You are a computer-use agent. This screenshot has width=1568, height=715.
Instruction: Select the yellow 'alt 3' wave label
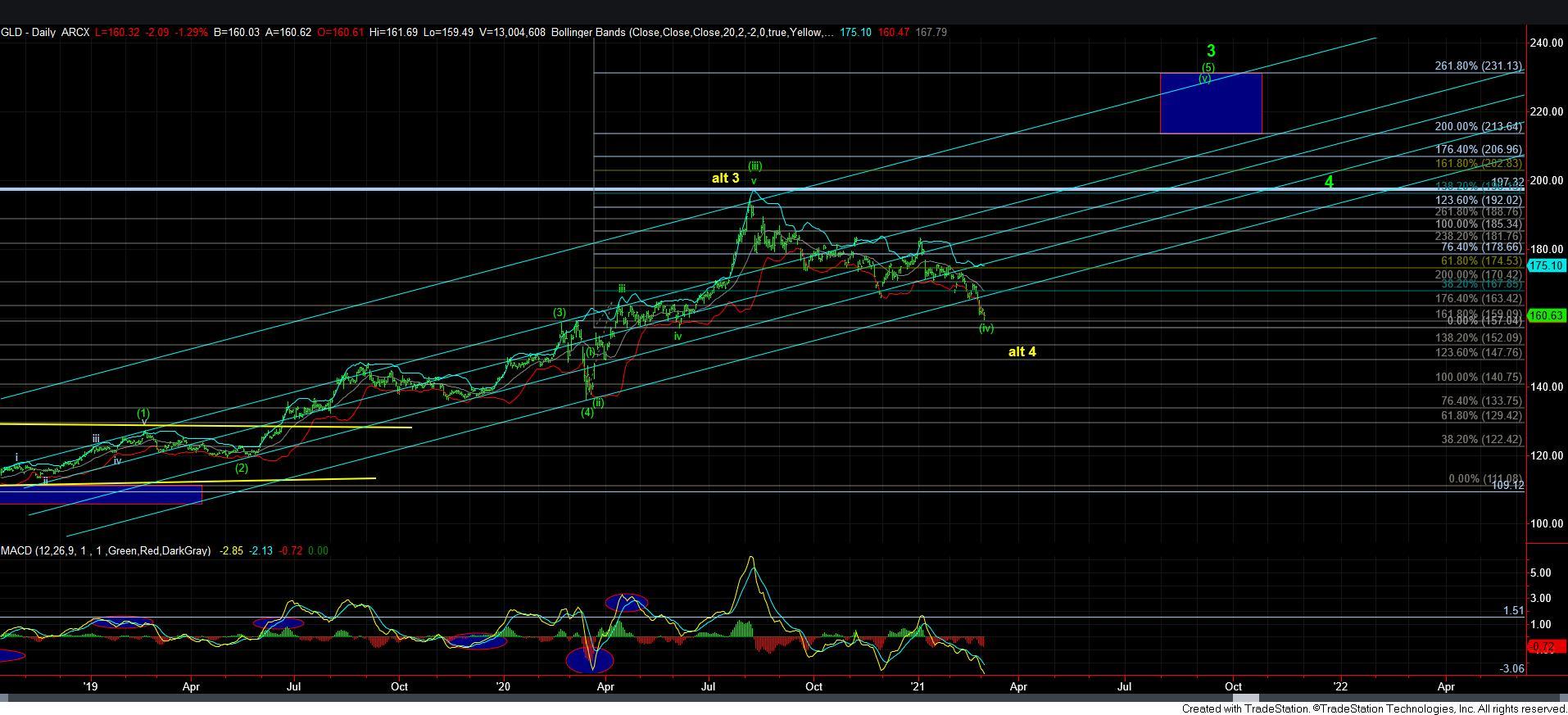tap(725, 178)
